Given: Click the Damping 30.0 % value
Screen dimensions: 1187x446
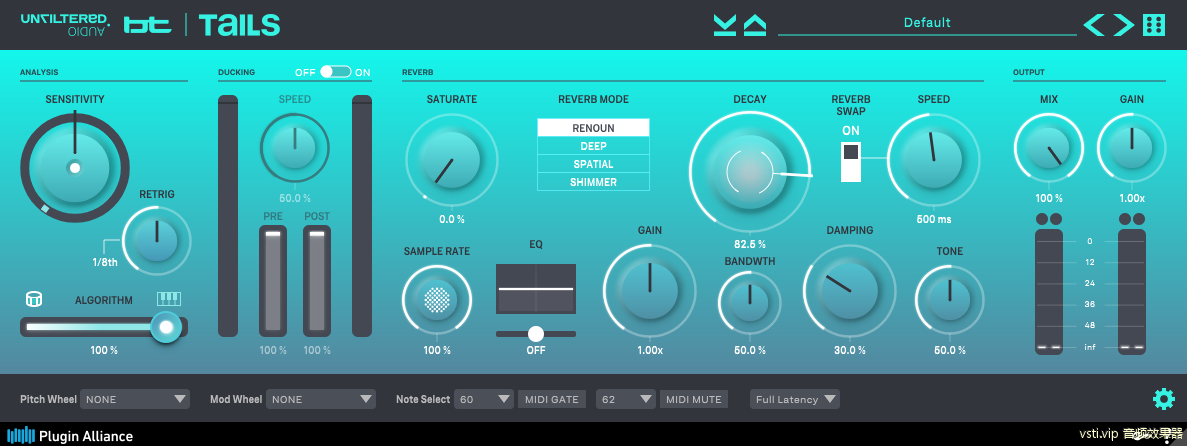Looking at the screenshot, I should [849, 351].
